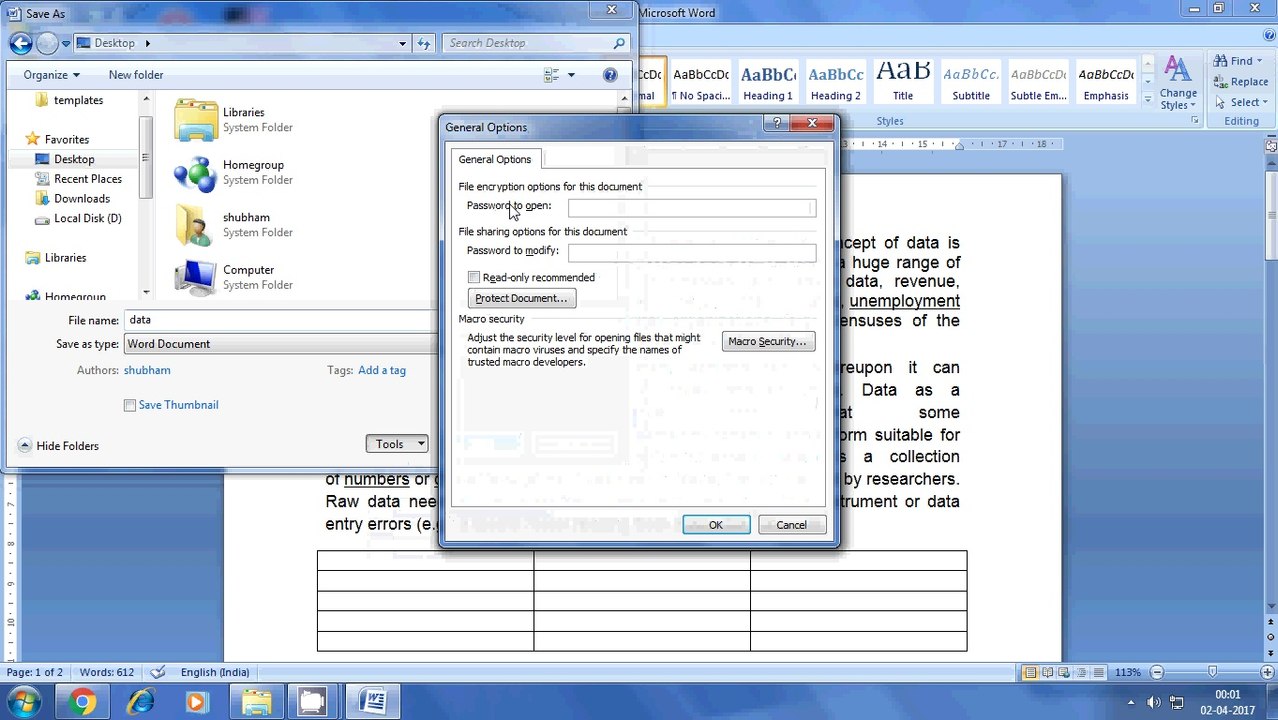Apply the Subtitle style
Viewport: 1278px width, 720px height.
click(x=971, y=82)
